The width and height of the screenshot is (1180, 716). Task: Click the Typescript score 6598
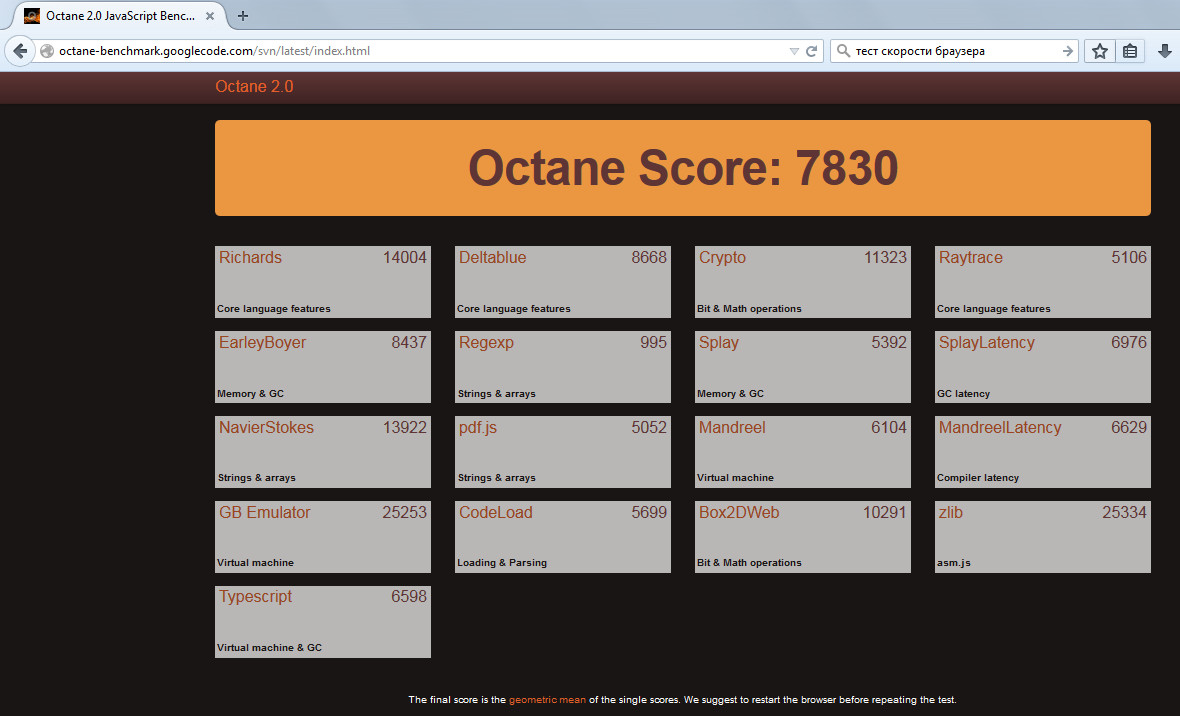pyautogui.click(x=409, y=597)
